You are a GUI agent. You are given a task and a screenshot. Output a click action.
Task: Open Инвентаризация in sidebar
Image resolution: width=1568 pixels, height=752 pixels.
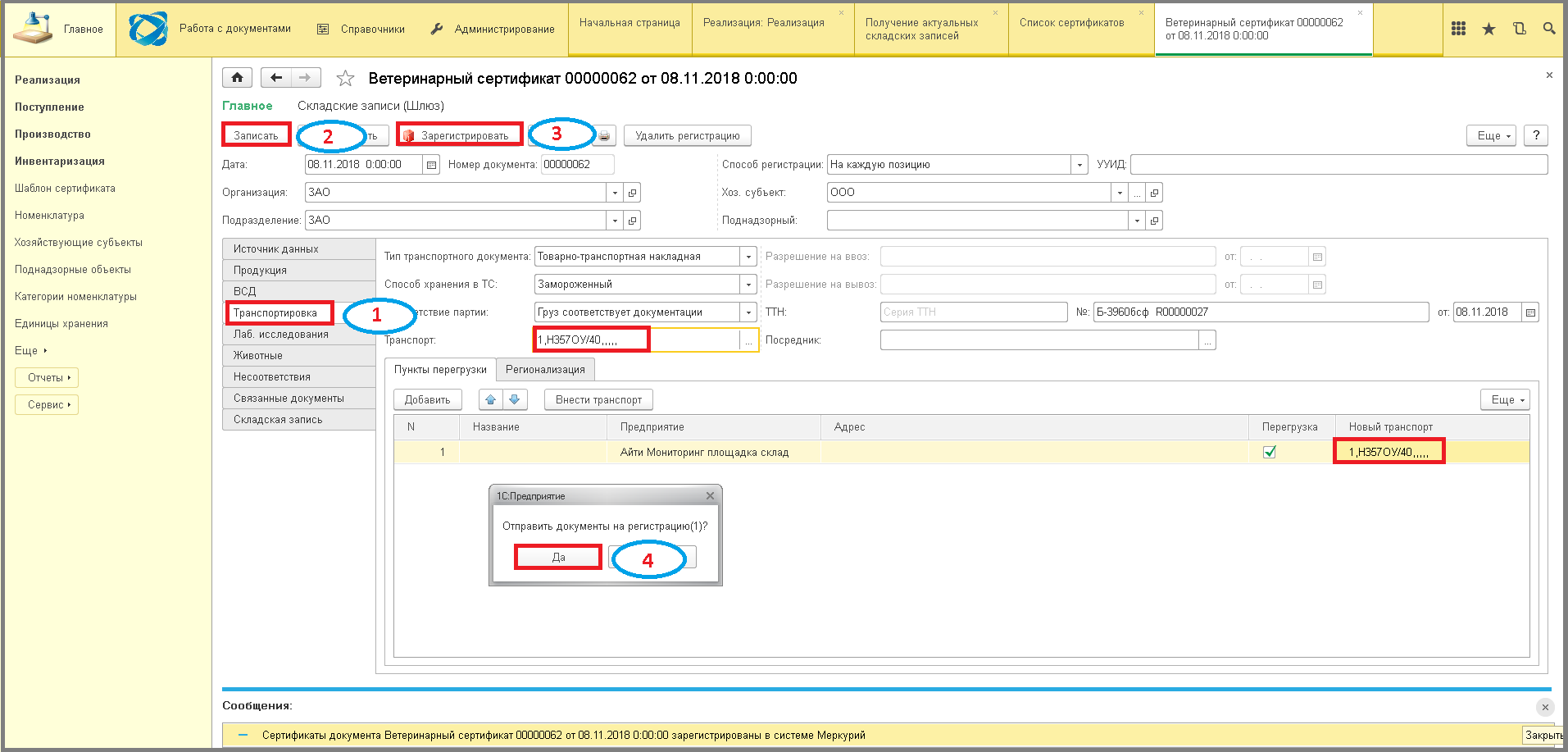coord(59,162)
